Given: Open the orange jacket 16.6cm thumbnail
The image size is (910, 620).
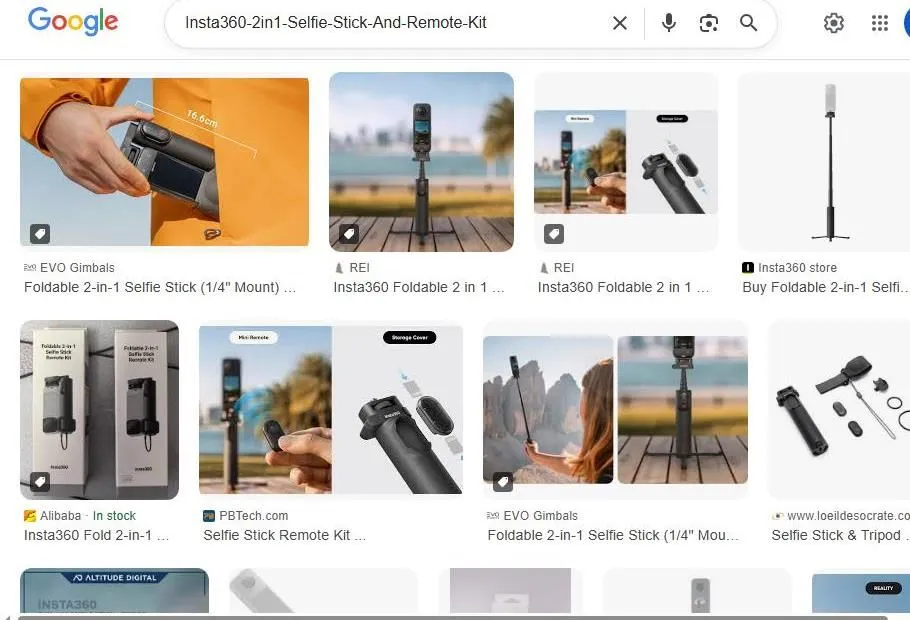Looking at the screenshot, I should (164, 162).
